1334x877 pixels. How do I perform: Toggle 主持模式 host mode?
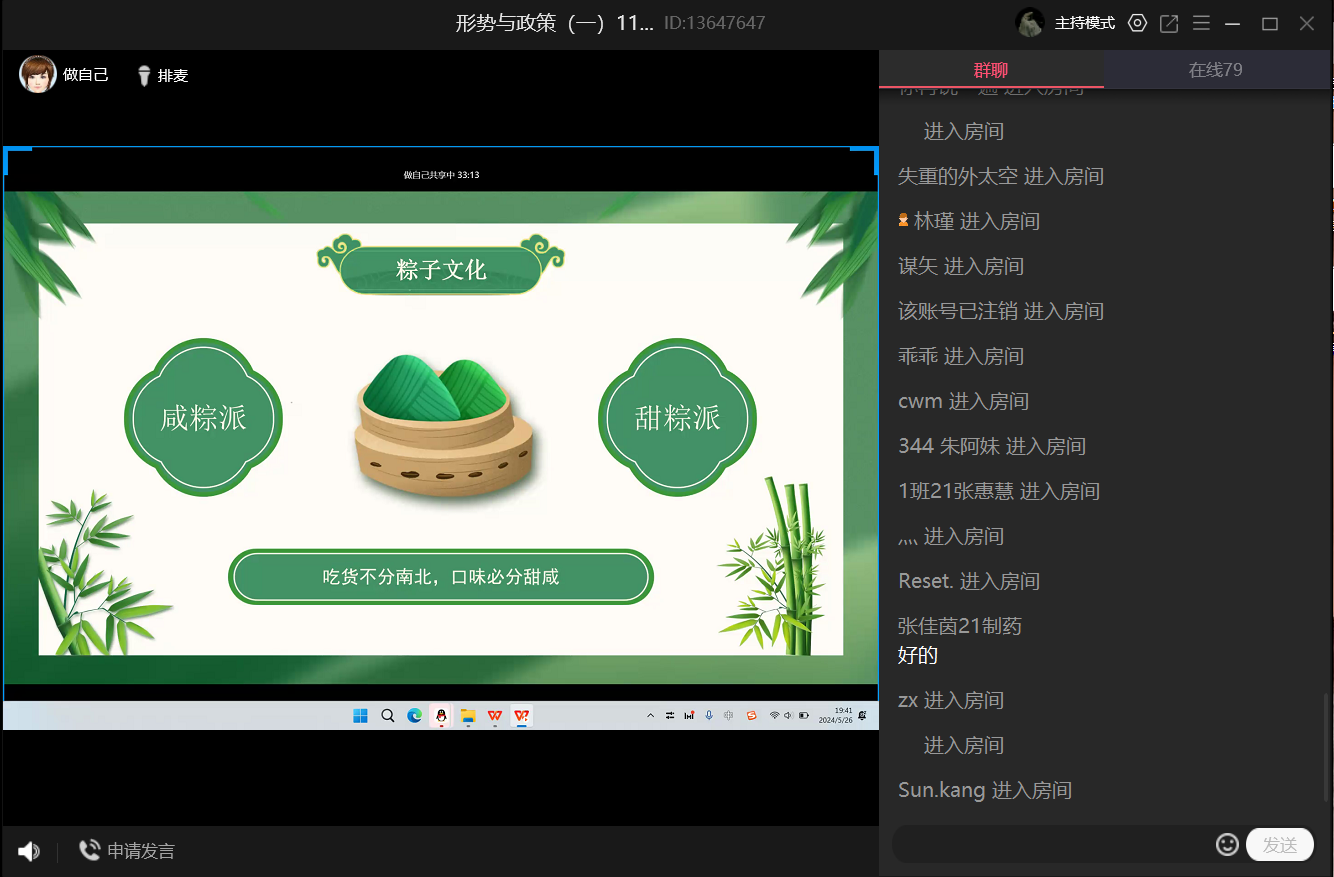click(x=1085, y=23)
